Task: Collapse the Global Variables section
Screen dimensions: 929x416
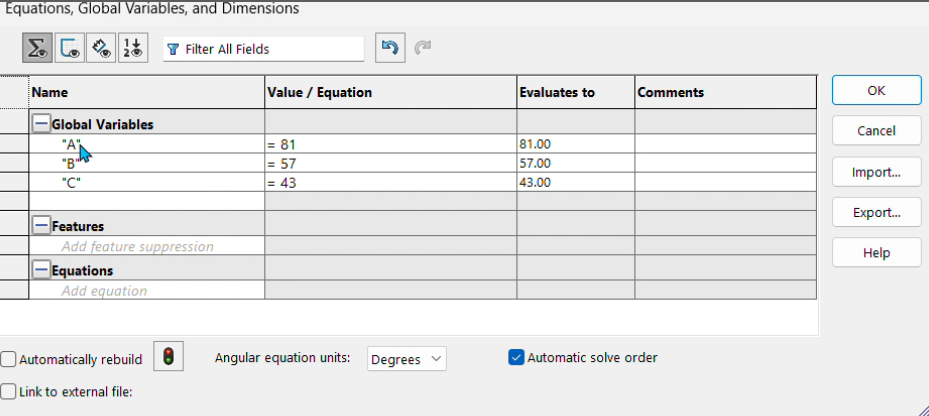Action: click(41, 124)
